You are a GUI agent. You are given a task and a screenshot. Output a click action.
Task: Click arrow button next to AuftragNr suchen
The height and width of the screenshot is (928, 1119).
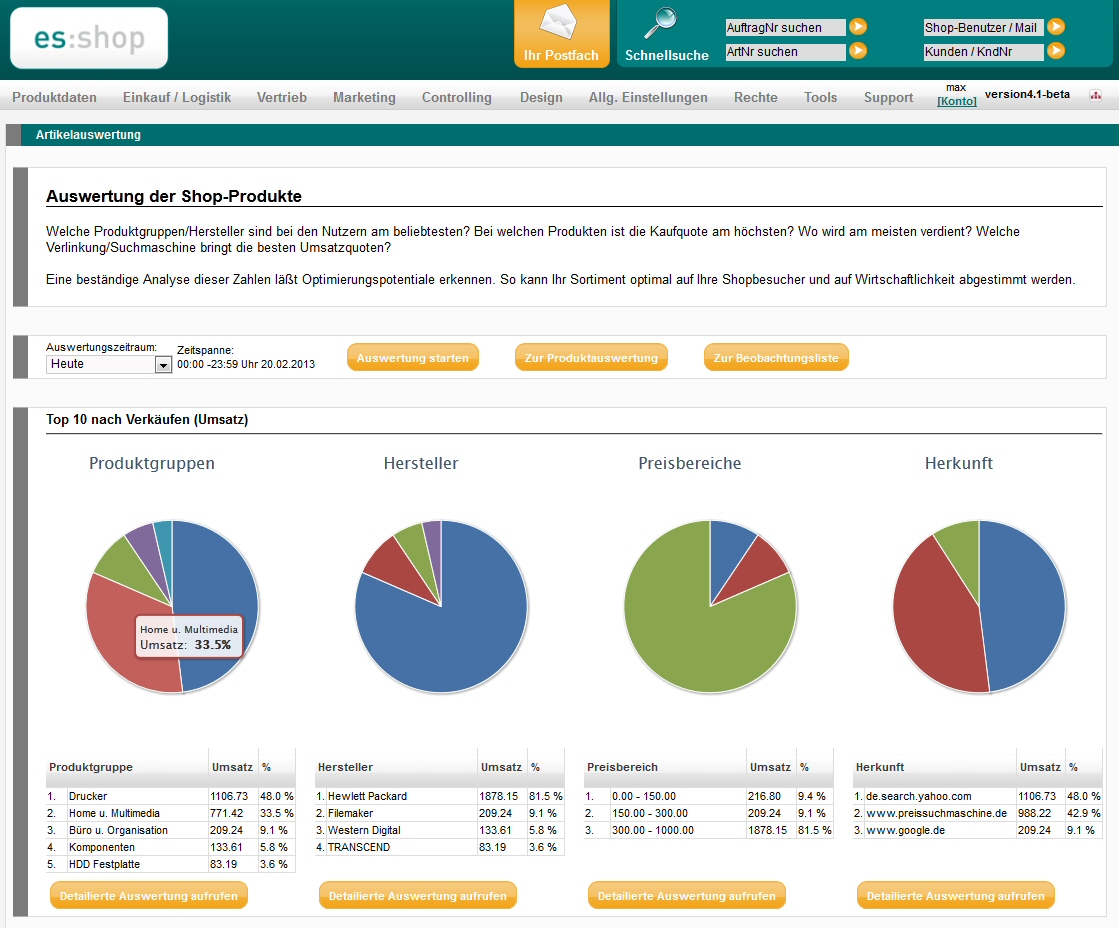(858, 27)
